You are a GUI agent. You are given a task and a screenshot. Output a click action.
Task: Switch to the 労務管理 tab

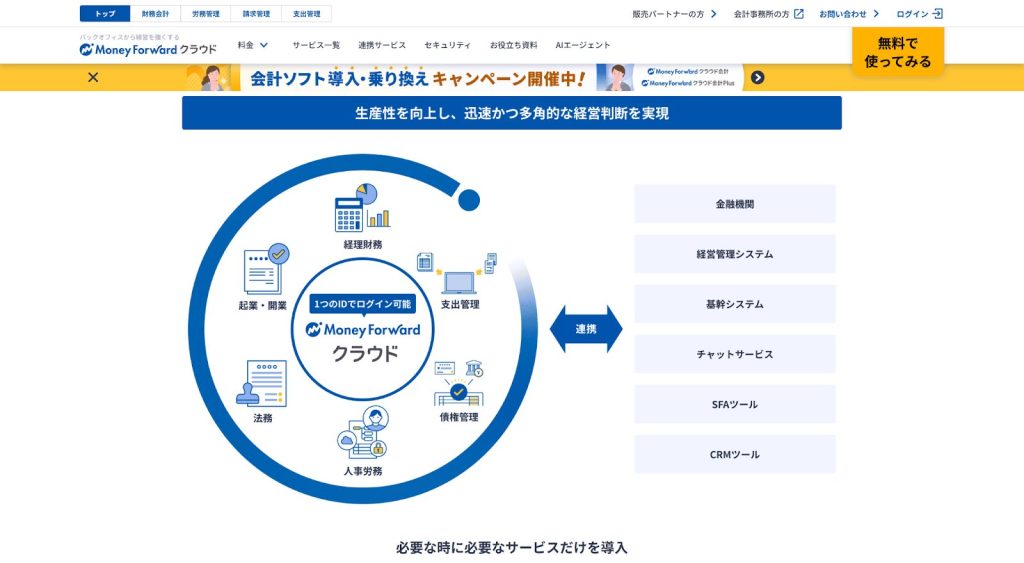[x=205, y=14]
